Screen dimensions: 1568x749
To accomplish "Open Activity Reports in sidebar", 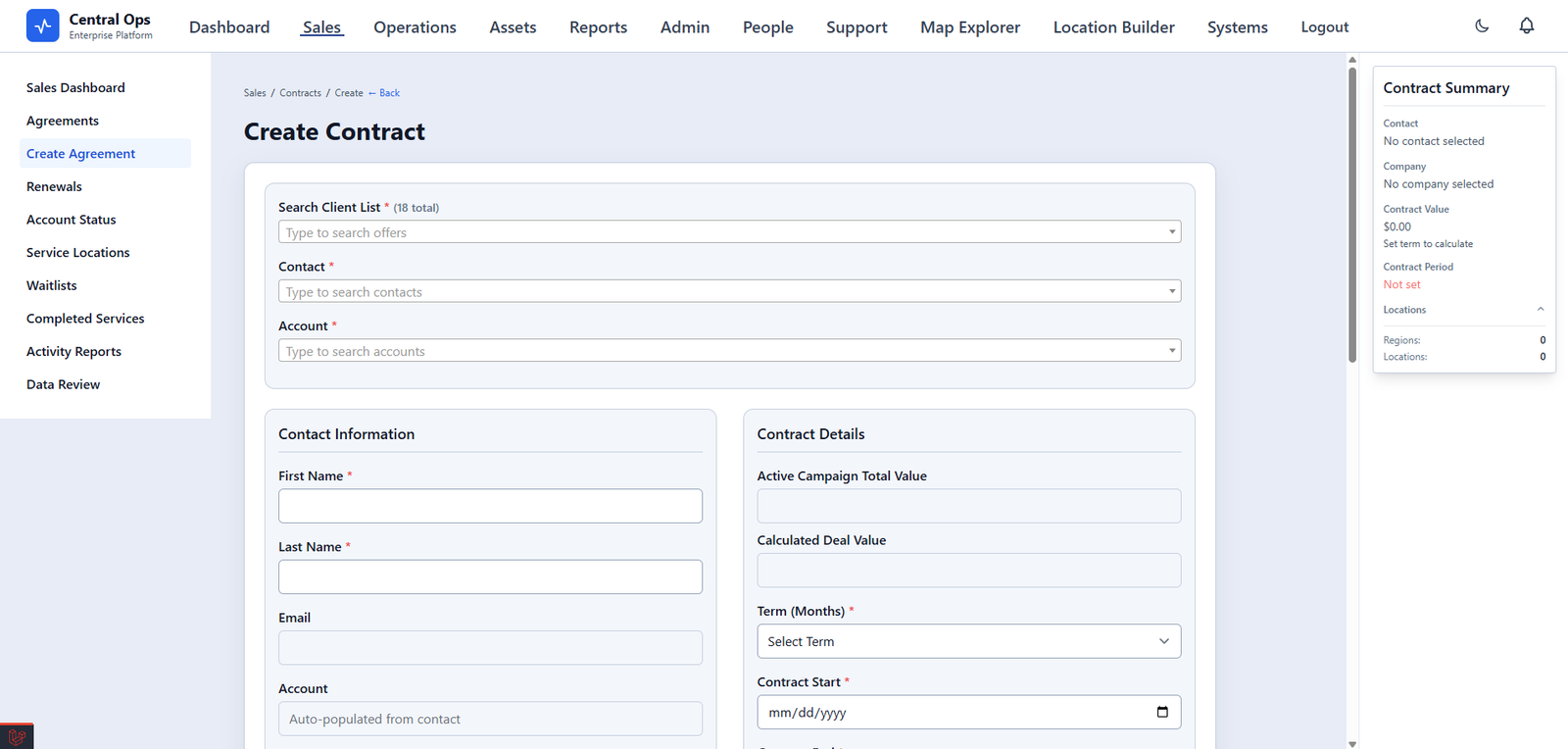I will [105, 351].
